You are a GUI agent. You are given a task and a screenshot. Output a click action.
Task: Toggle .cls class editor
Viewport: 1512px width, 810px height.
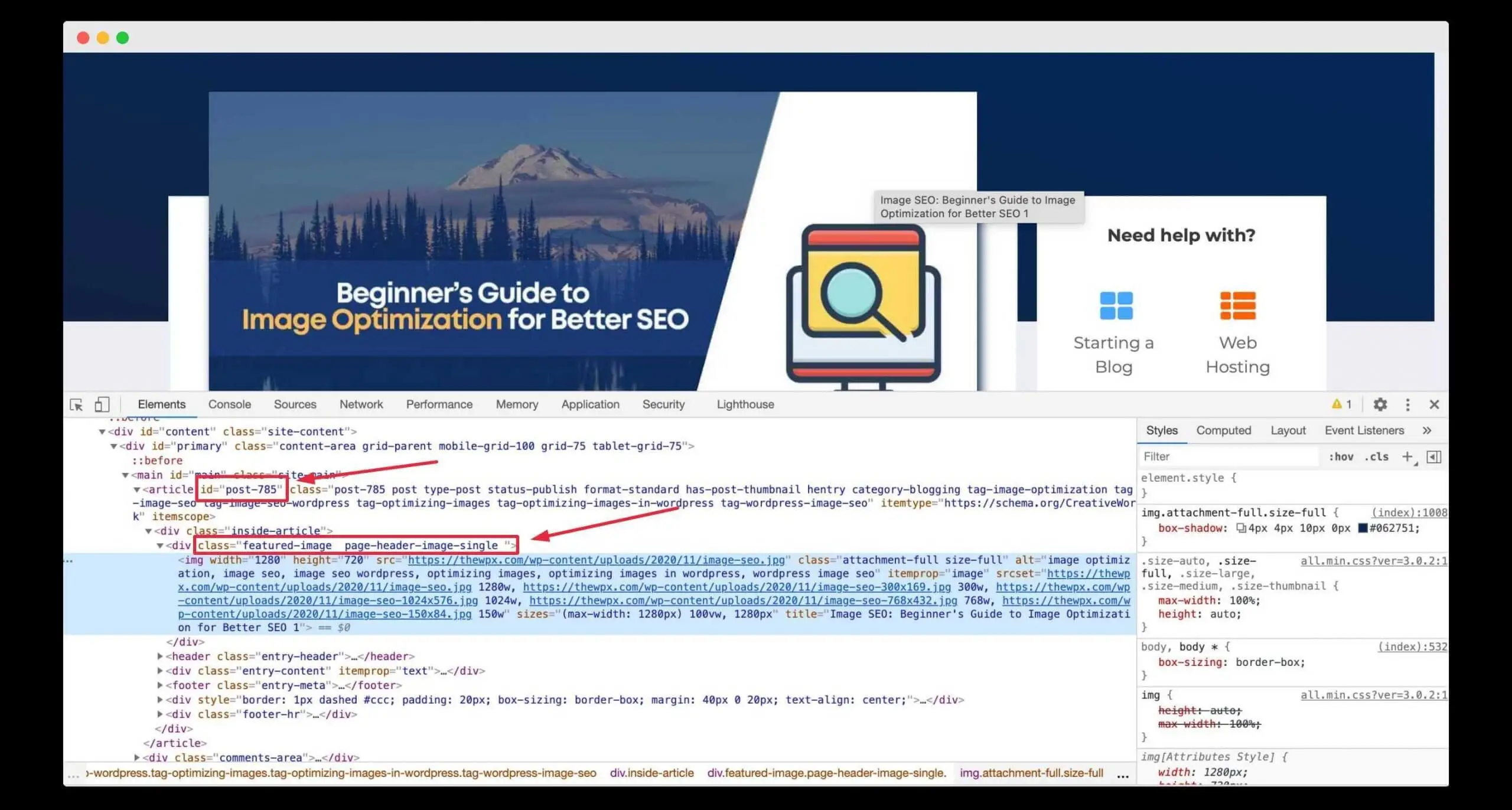[1376, 456]
